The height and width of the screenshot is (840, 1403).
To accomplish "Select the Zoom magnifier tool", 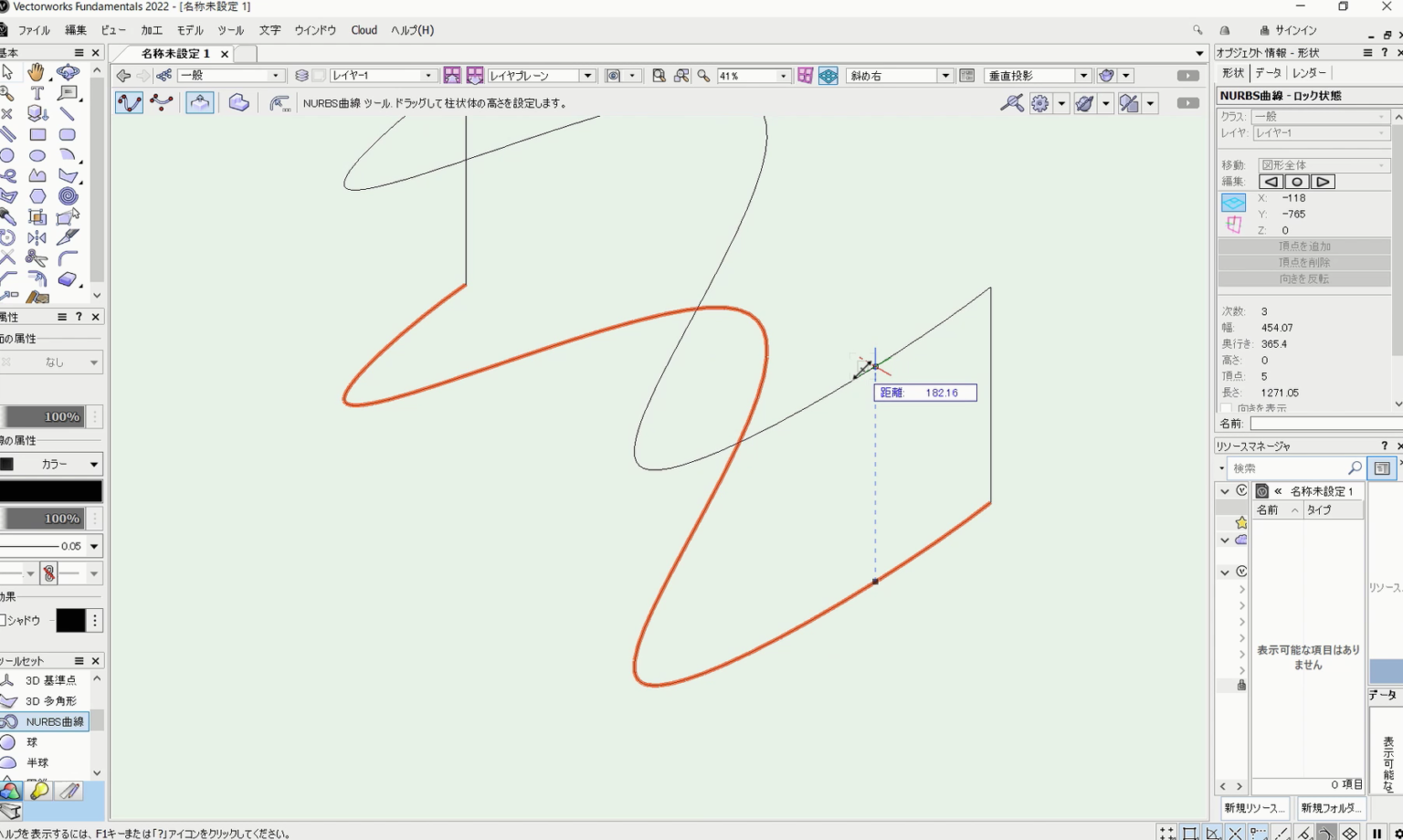I will coord(7,93).
